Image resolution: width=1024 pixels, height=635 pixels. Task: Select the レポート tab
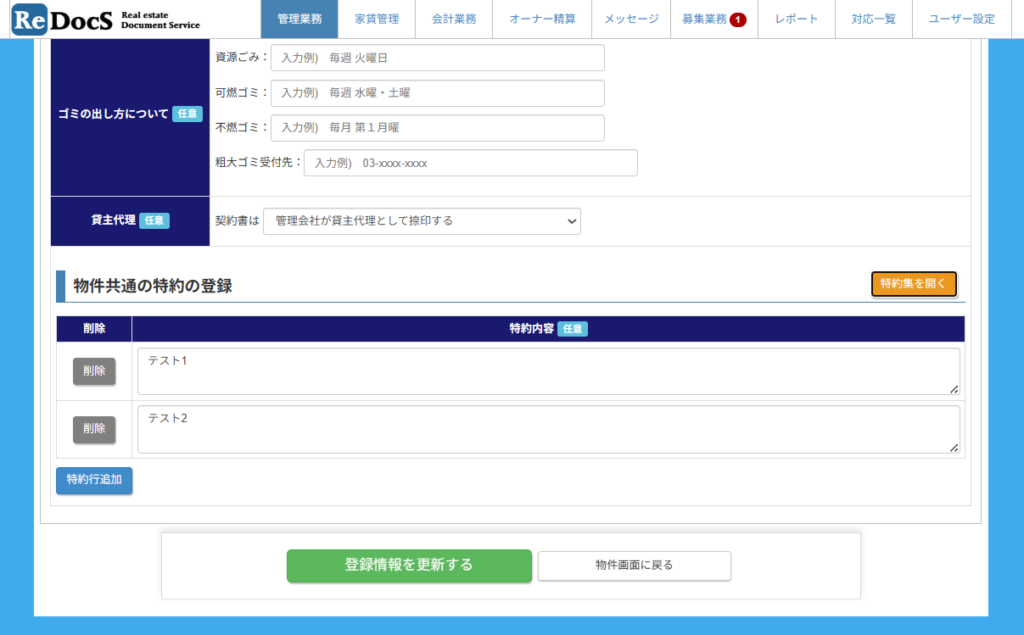[796, 19]
